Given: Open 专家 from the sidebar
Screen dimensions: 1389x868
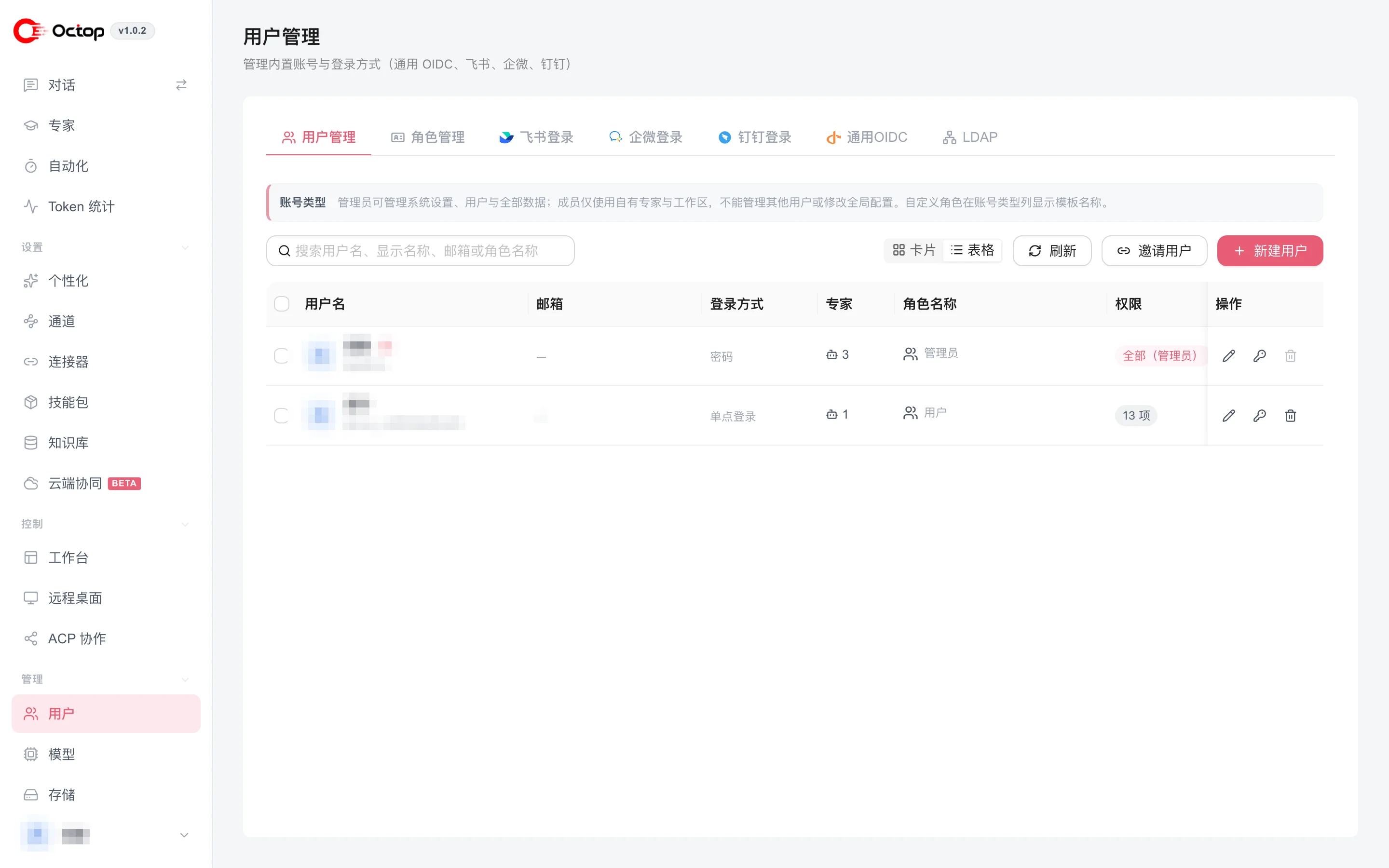Looking at the screenshot, I should tap(106, 125).
